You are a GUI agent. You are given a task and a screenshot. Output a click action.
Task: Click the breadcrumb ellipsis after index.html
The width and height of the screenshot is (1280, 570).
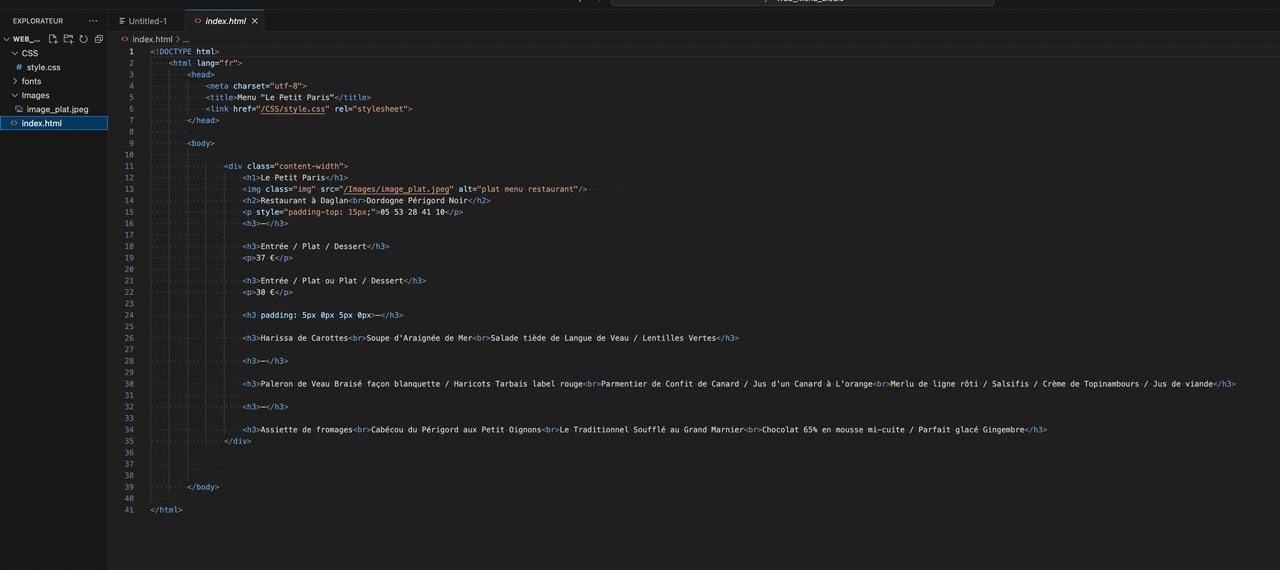coord(186,39)
